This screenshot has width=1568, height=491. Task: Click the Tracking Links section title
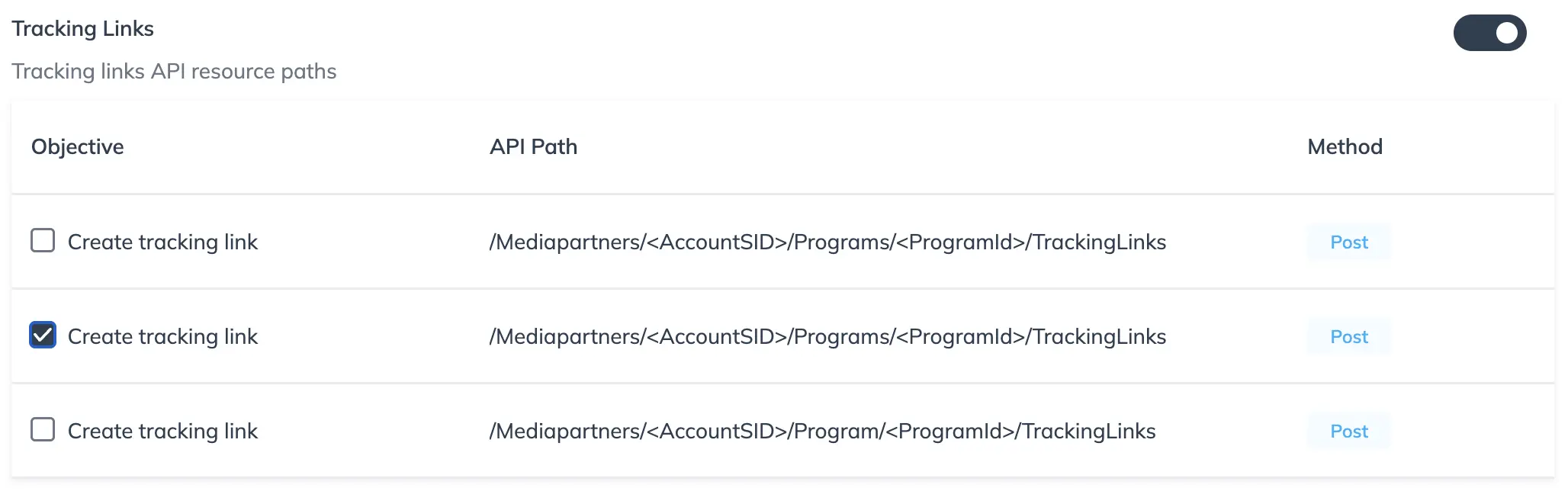(x=82, y=28)
